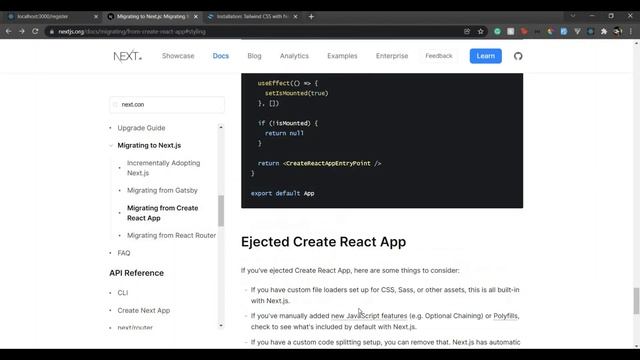Open the dark blue round extension icon
This screenshot has width=640, height=360.
pos(591,31)
